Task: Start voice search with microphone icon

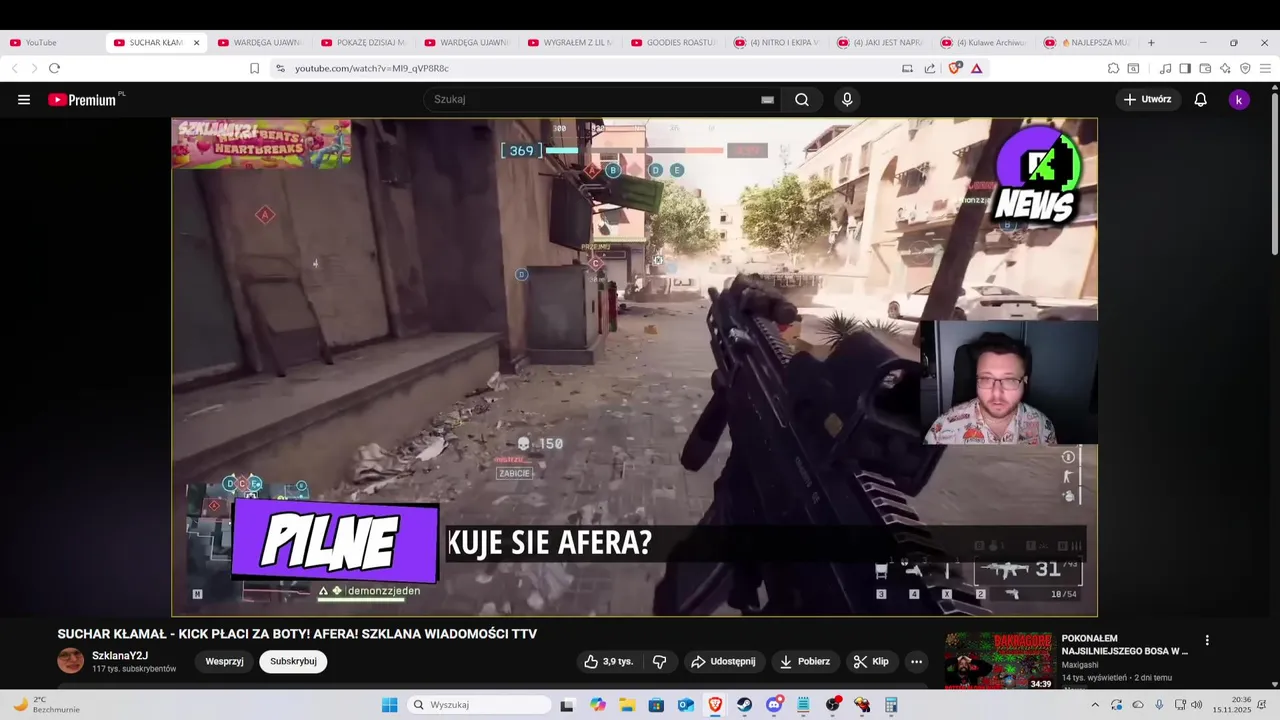Action: point(847,99)
